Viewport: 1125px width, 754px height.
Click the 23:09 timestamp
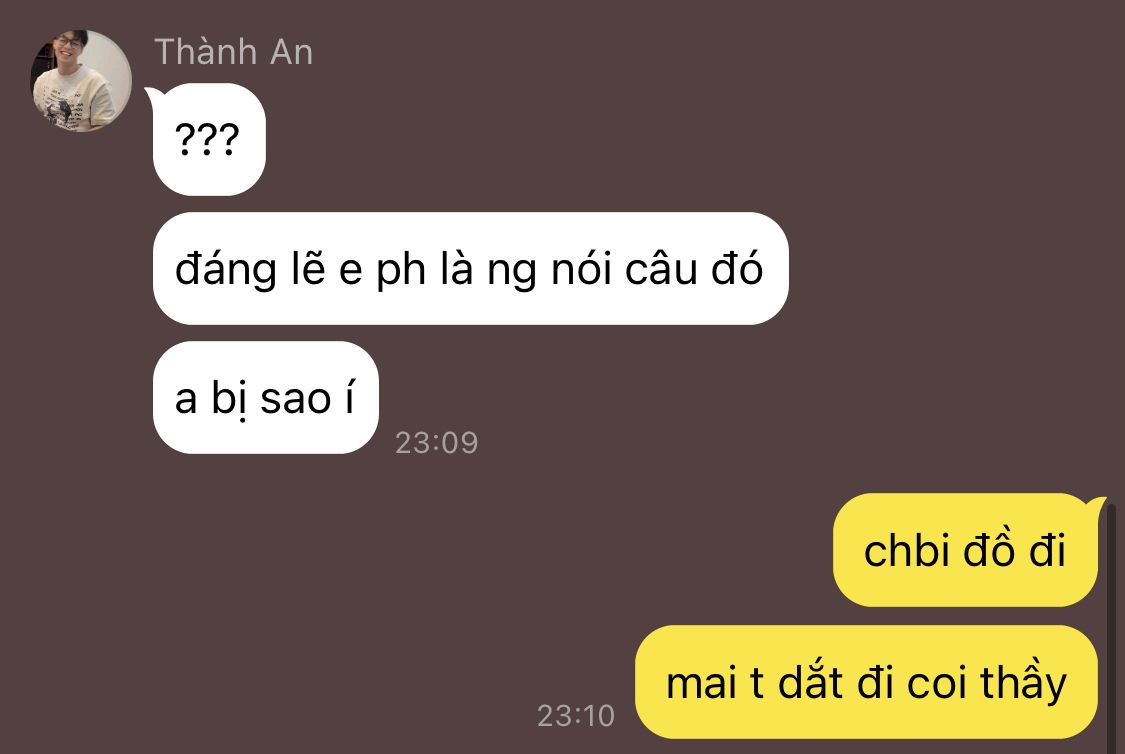pos(436,443)
